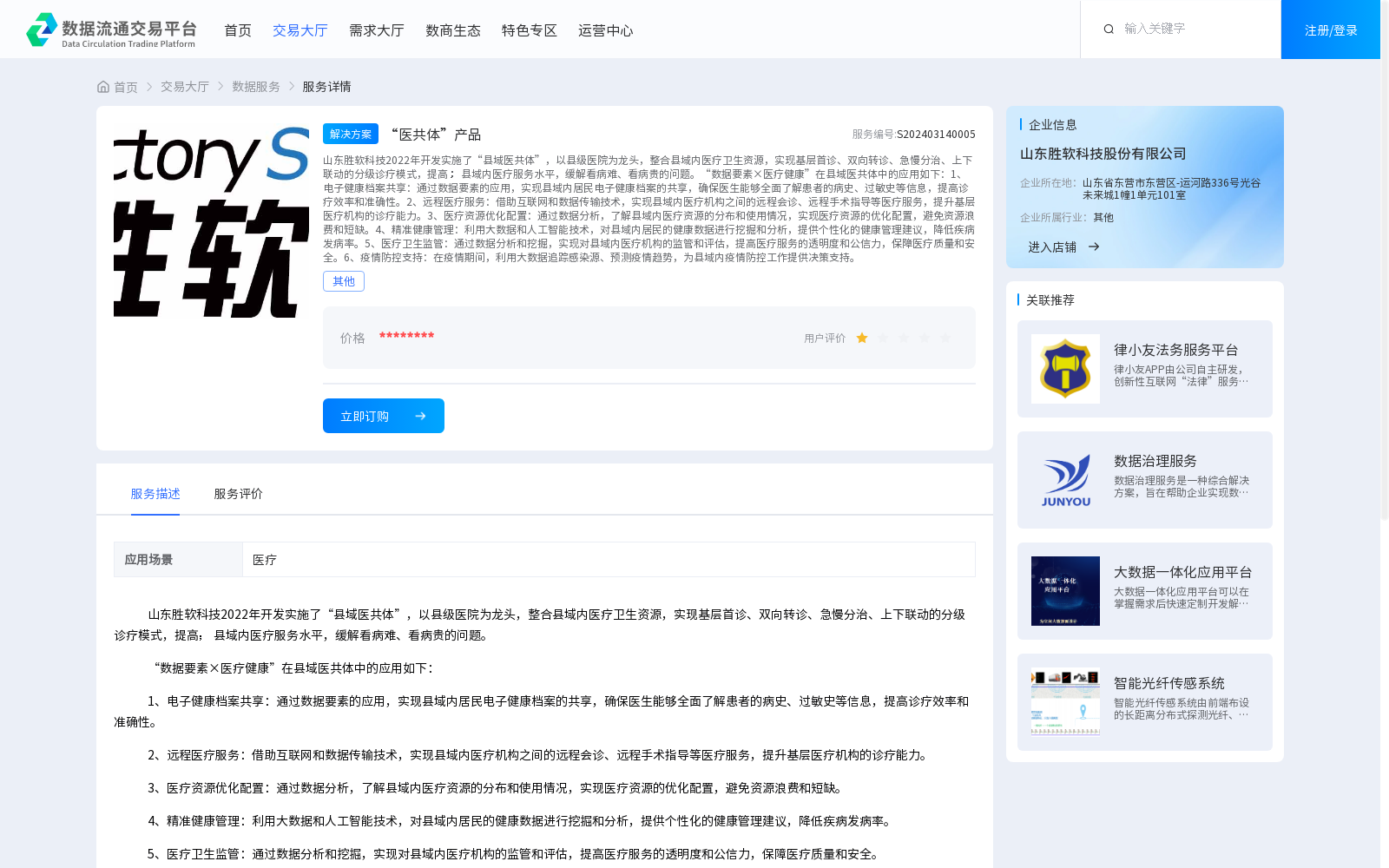Click the platform logo in the header
The image size is (1389, 868).
click(x=111, y=30)
